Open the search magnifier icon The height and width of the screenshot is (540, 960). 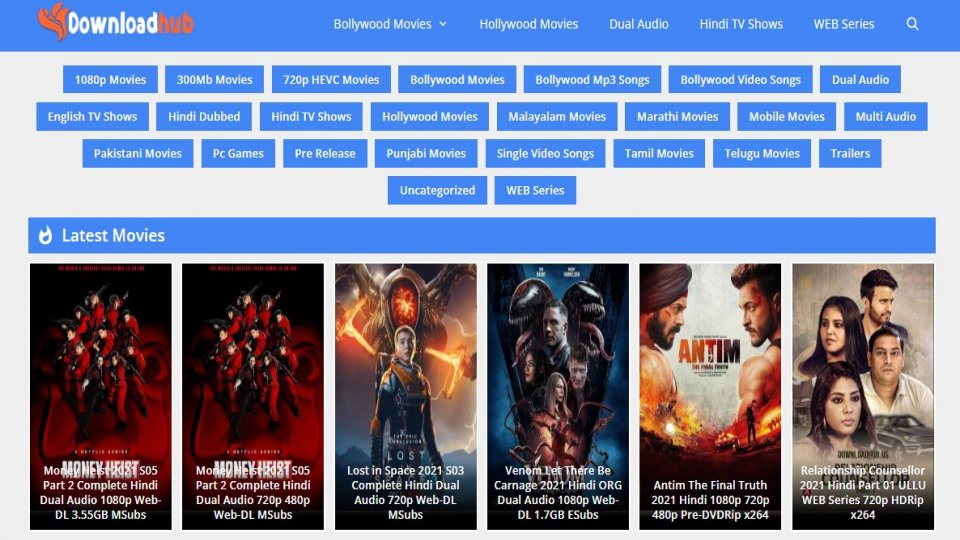click(x=912, y=24)
